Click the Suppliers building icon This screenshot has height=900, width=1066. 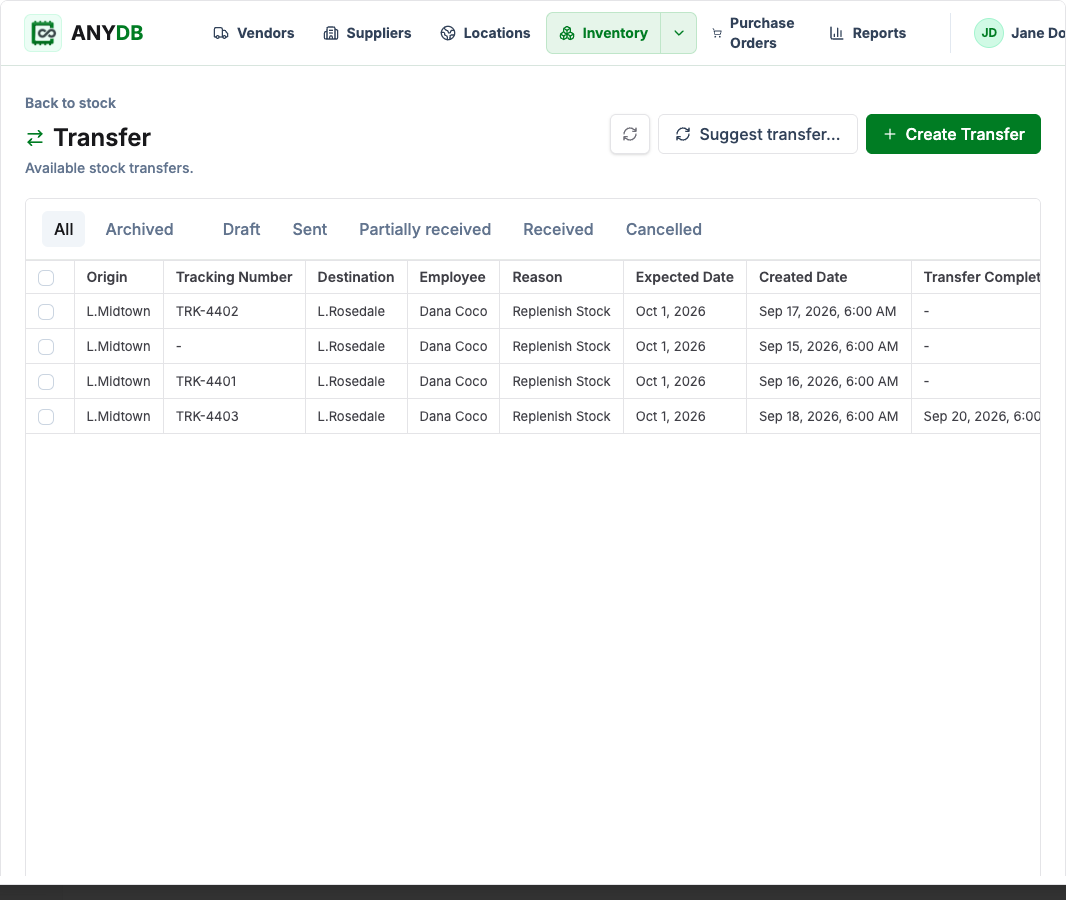pyautogui.click(x=330, y=33)
